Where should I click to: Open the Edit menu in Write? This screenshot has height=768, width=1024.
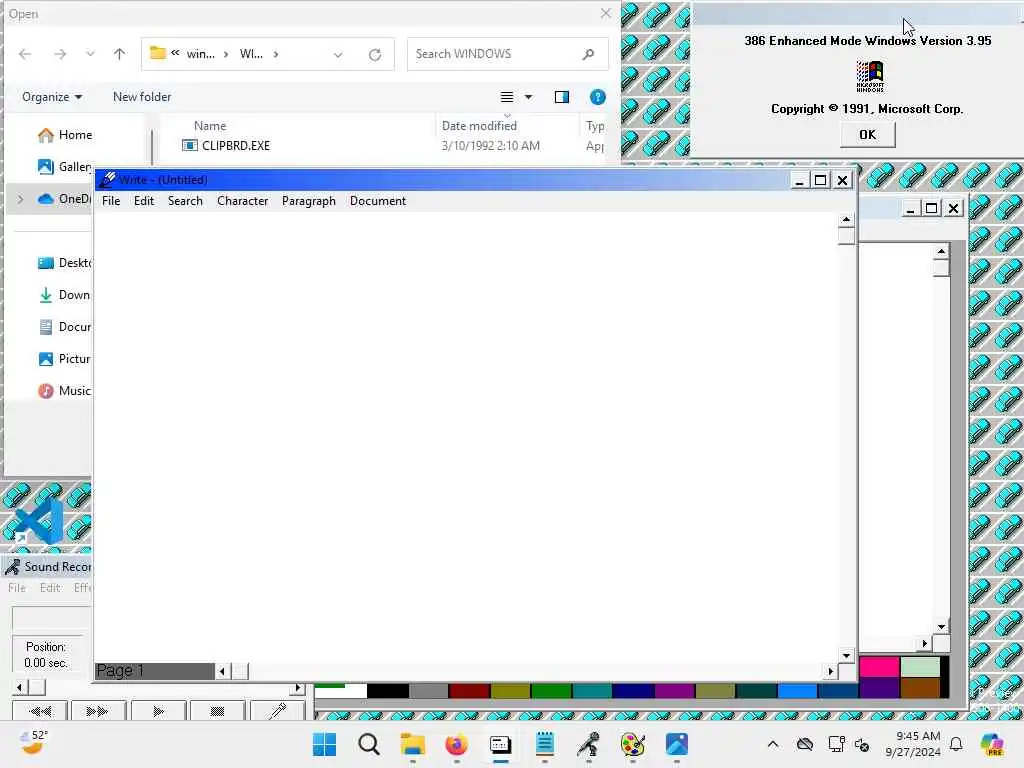click(x=144, y=201)
